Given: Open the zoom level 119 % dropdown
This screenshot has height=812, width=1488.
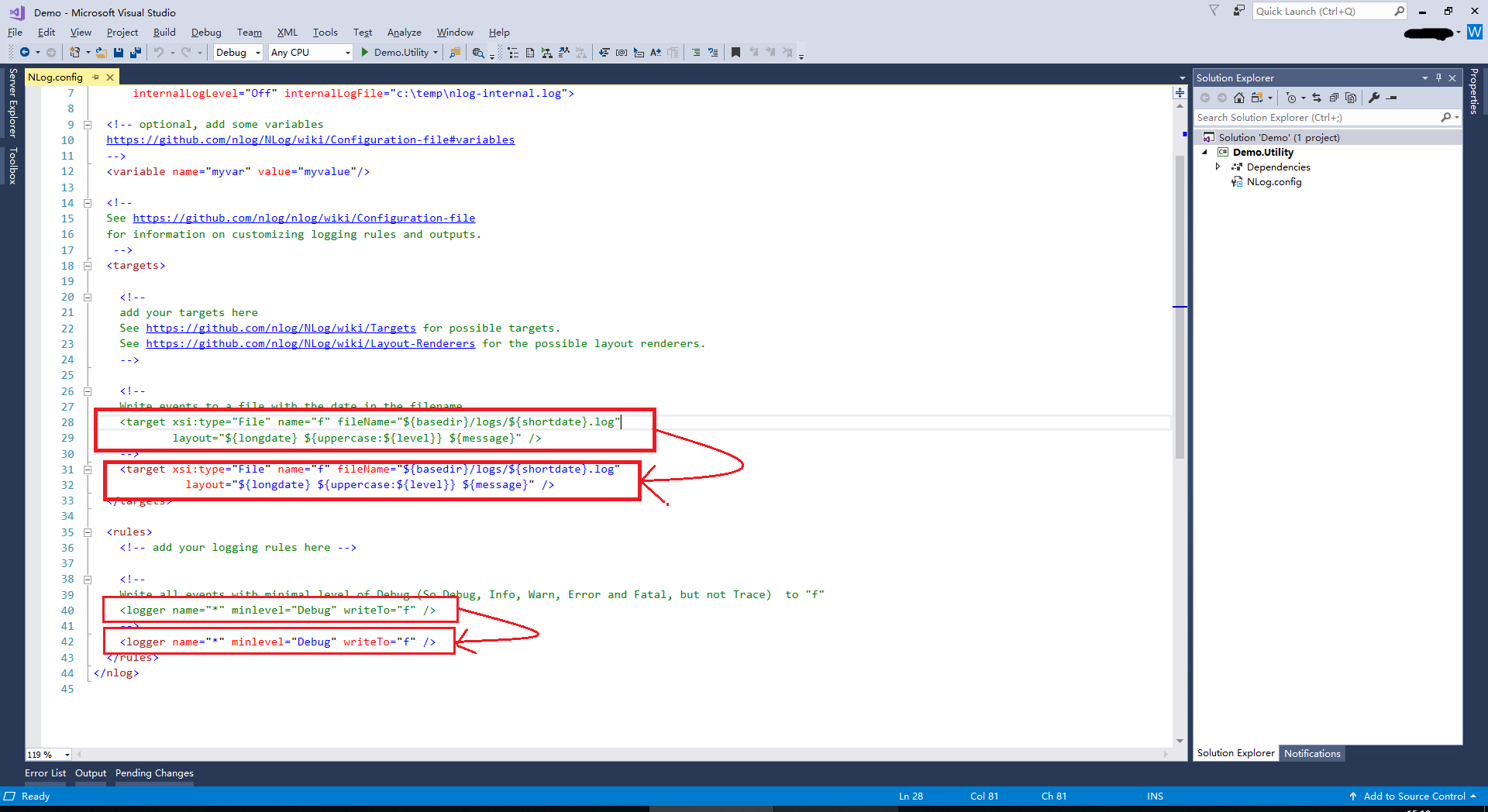Looking at the screenshot, I should point(67,755).
